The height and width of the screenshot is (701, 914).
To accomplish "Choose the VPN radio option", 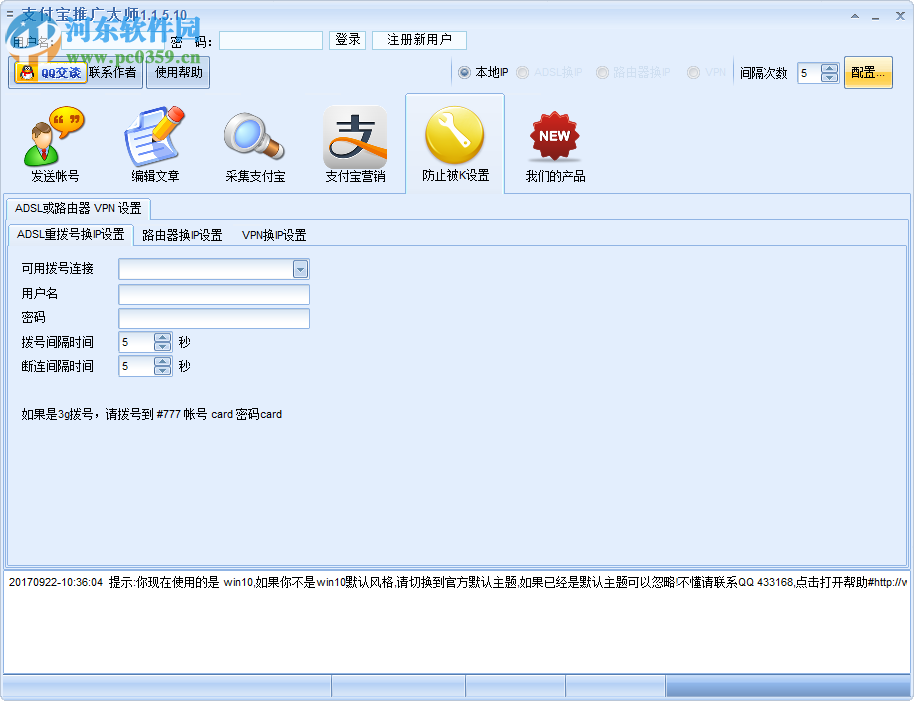I will (x=692, y=72).
